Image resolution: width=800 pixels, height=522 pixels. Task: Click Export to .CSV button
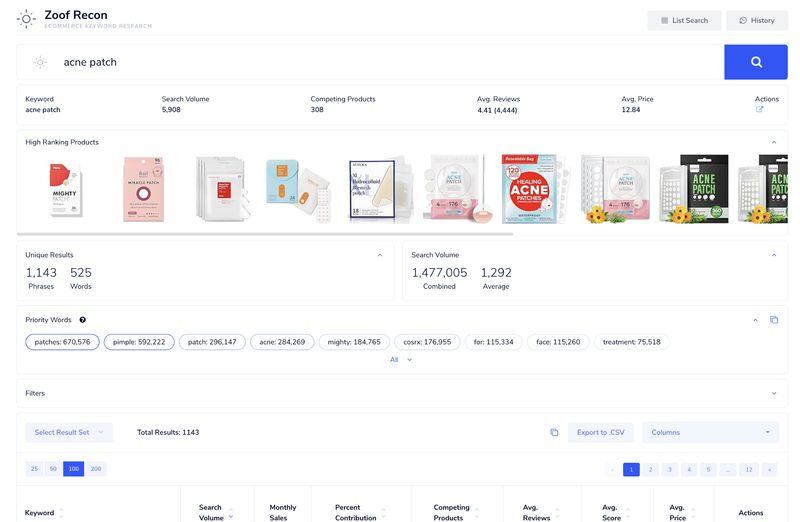[x=600, y=432]
